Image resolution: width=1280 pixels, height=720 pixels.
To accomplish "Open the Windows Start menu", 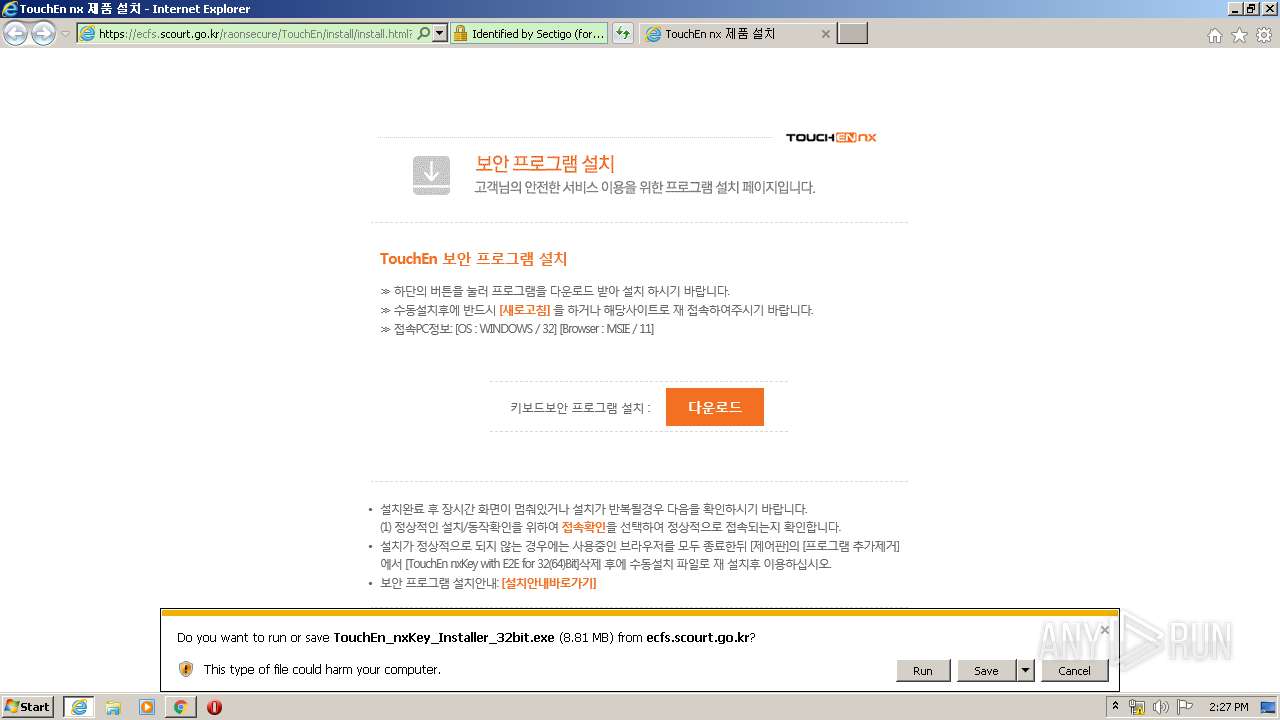I will 28,706.
